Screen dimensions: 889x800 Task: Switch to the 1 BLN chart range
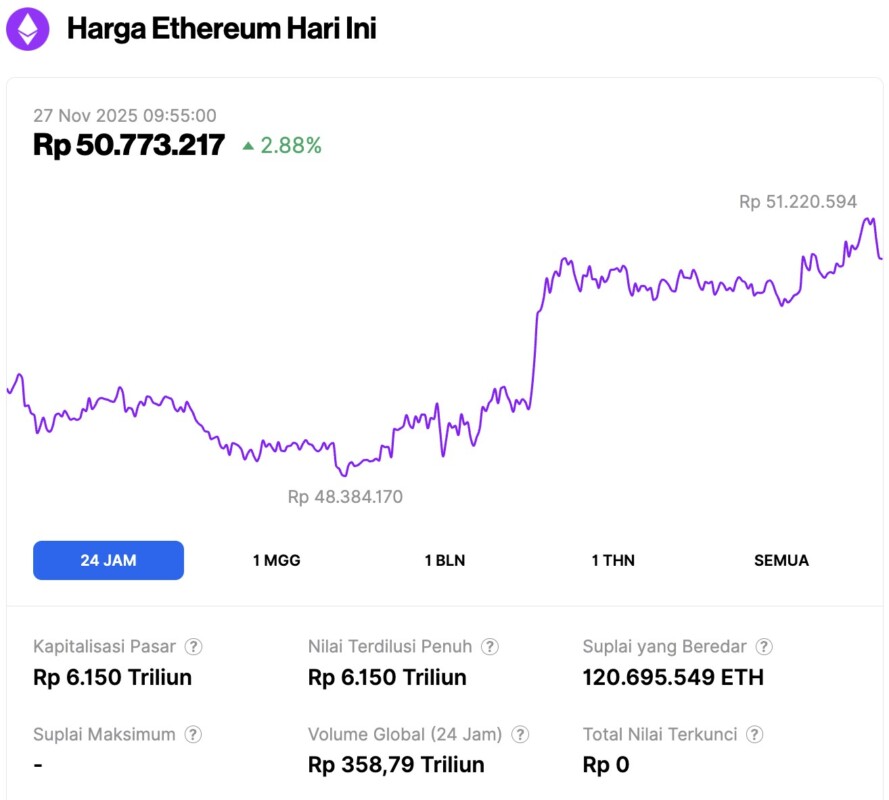tap(445, 560)
